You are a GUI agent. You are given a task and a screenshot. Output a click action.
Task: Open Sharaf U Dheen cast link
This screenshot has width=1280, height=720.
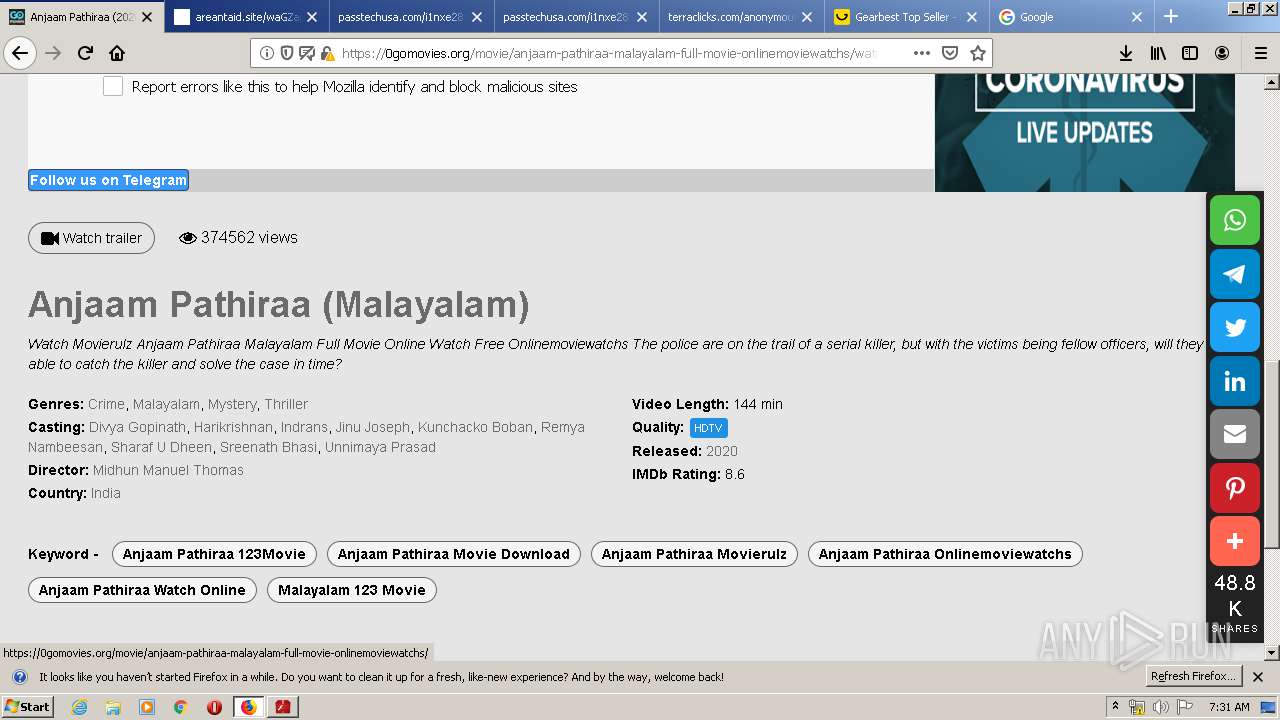tap(161, 447)
